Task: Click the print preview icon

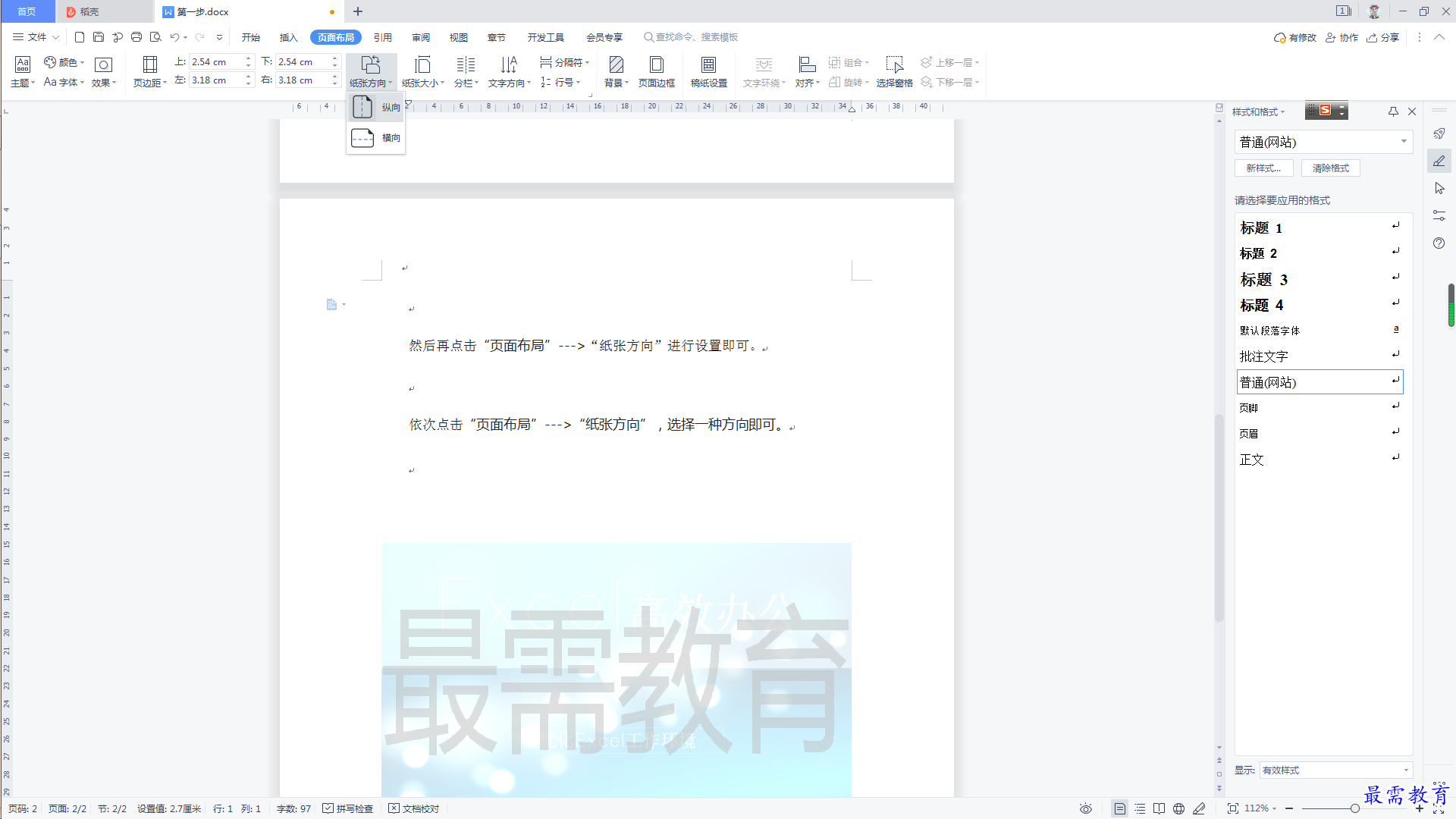Action: pyautogui.click(x=155, y=37)
